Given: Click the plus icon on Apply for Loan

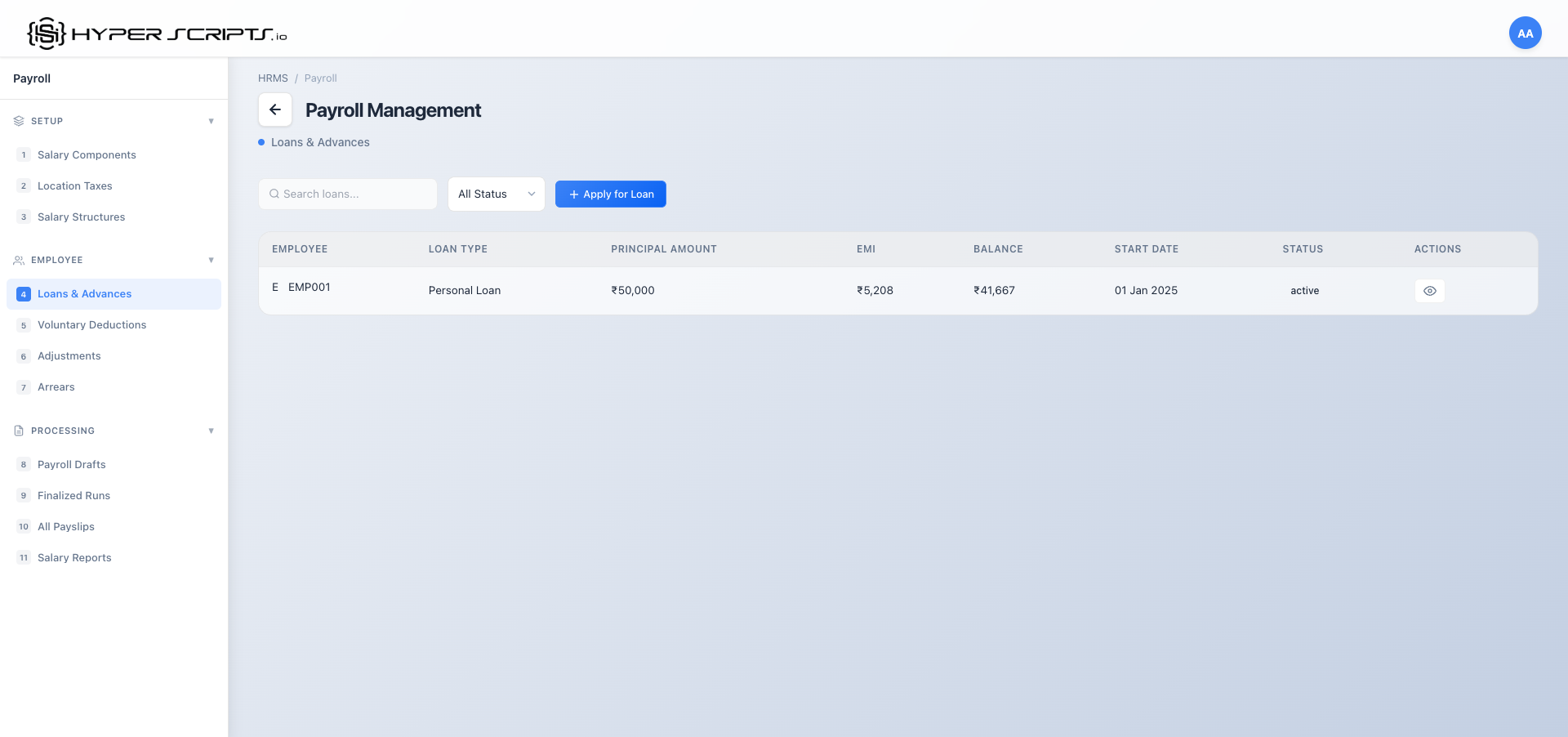Looking at the screenshot, I should (572, 194).
